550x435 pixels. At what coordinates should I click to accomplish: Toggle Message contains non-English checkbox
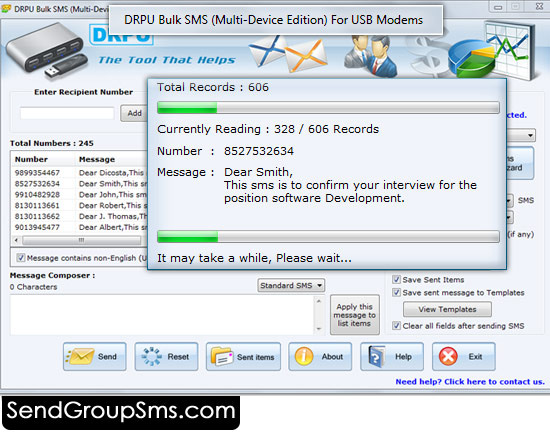tap(21, 258)
